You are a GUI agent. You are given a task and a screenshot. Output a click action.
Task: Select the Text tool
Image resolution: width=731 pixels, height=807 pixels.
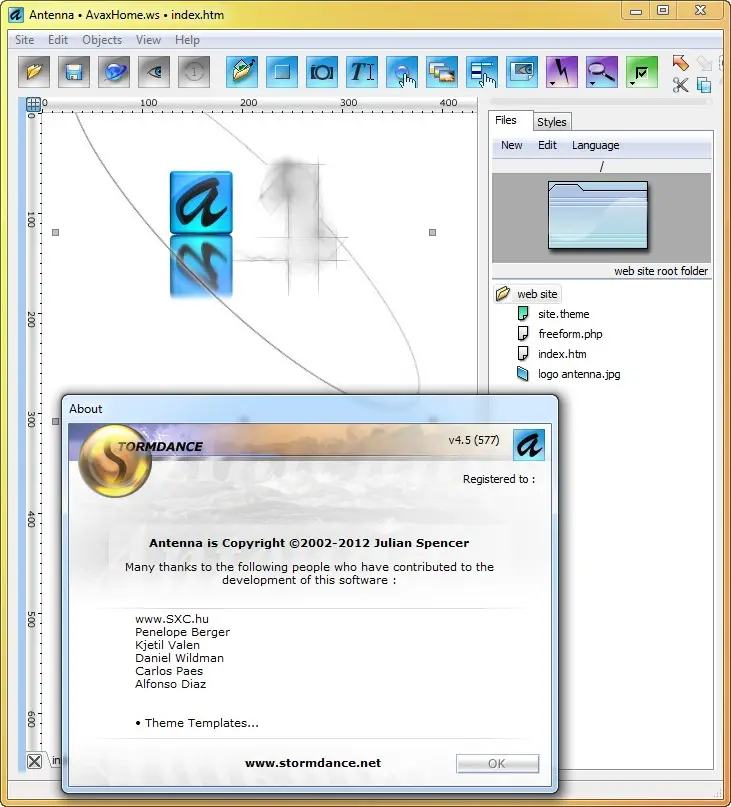click(x=362, y=72)
